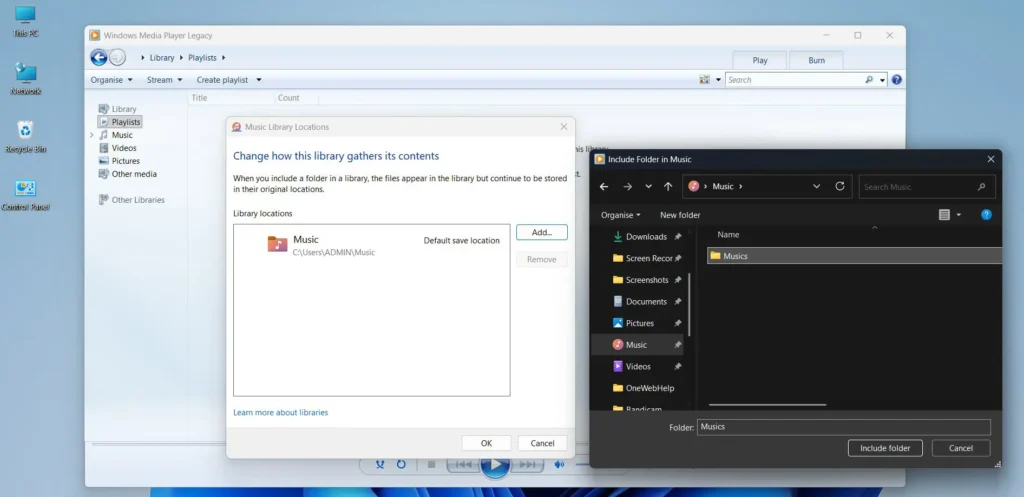The height and width of the screenshot is (497, 1024).
Task: Change view layout icon in folder dialog
Action: tap(944, 215)
